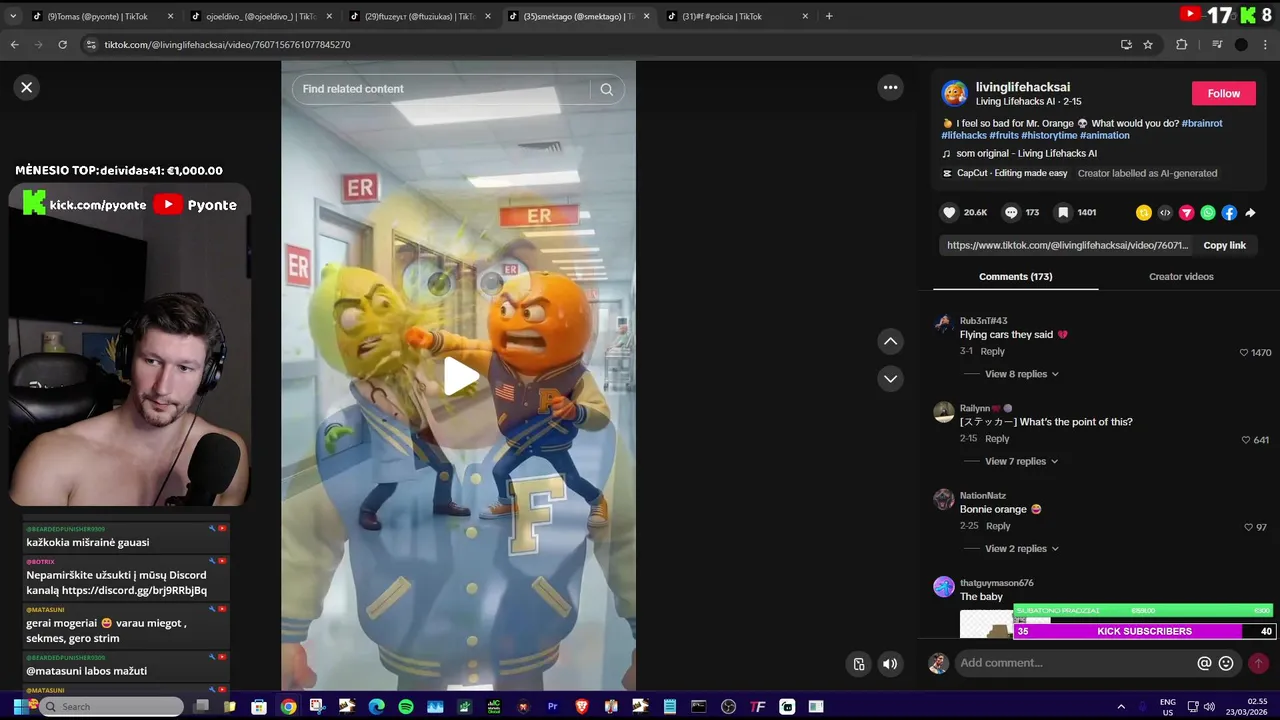
Task: Open a new browser tab
Action: [x=829, y=16]
